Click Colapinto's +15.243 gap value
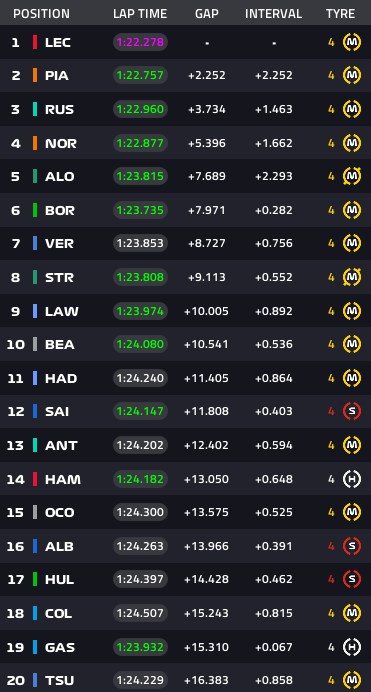This screenshot has height=692, width=371. point(206,613)
